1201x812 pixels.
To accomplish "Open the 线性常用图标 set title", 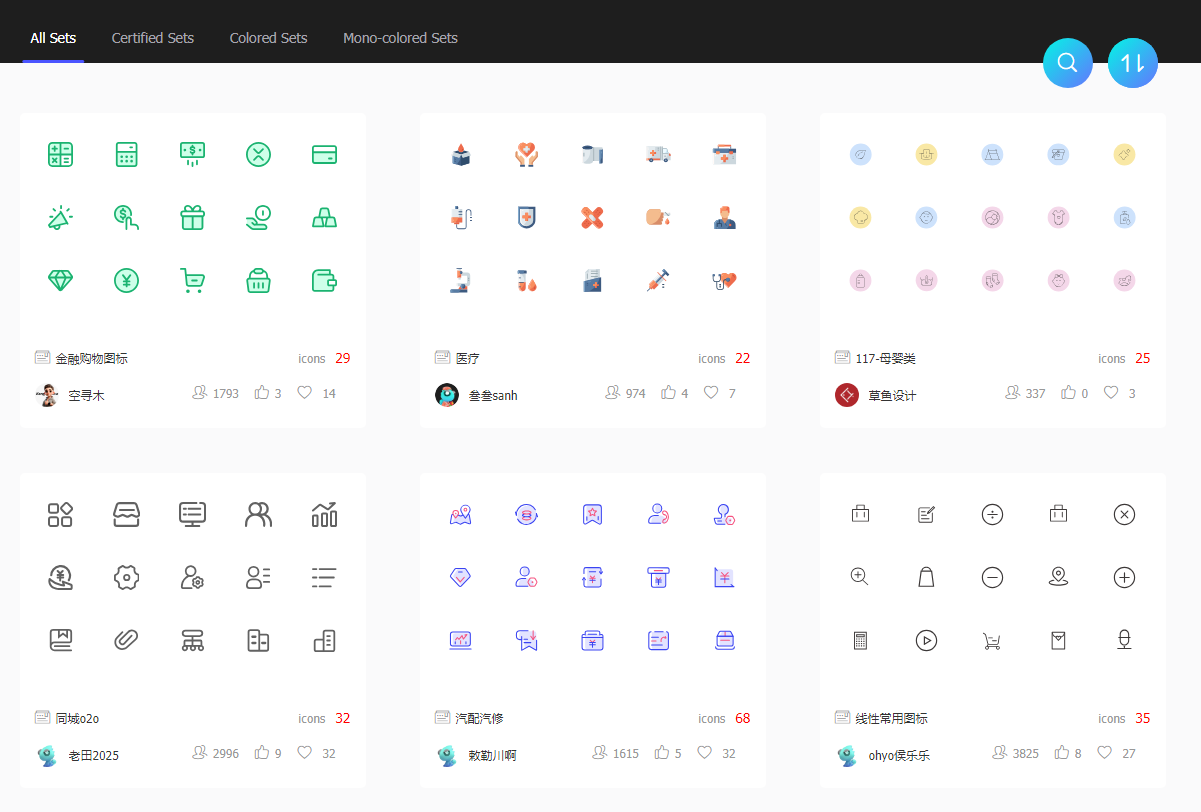I will 892,718.
